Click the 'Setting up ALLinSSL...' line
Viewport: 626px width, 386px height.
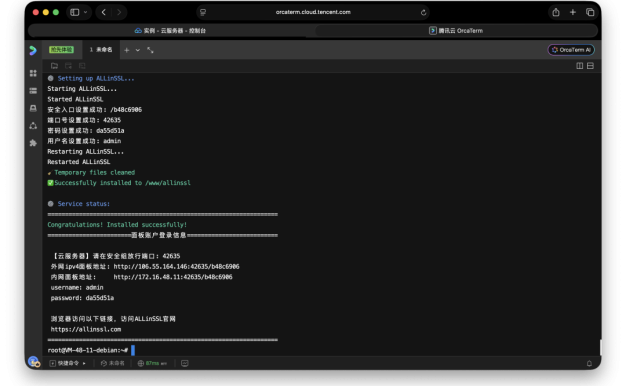pos(91,78)
